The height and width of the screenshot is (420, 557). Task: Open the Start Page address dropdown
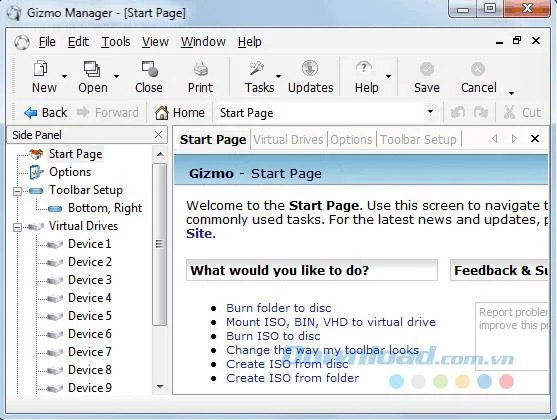pos(430,112)
